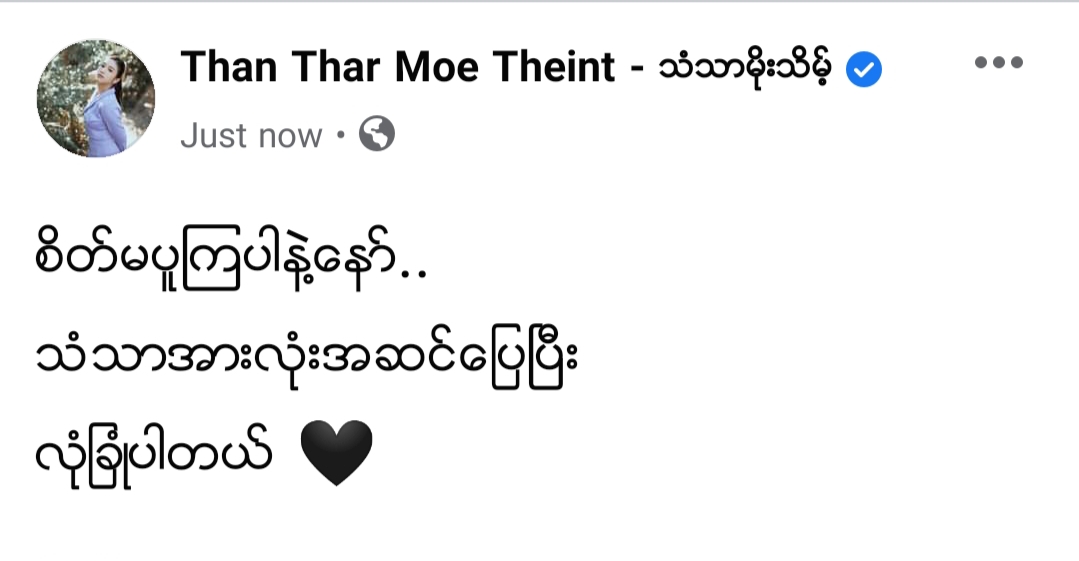1079x561 pixels.
Task: Open Than Thar Moe Theint's profile picture
Action: click(96, 98)
